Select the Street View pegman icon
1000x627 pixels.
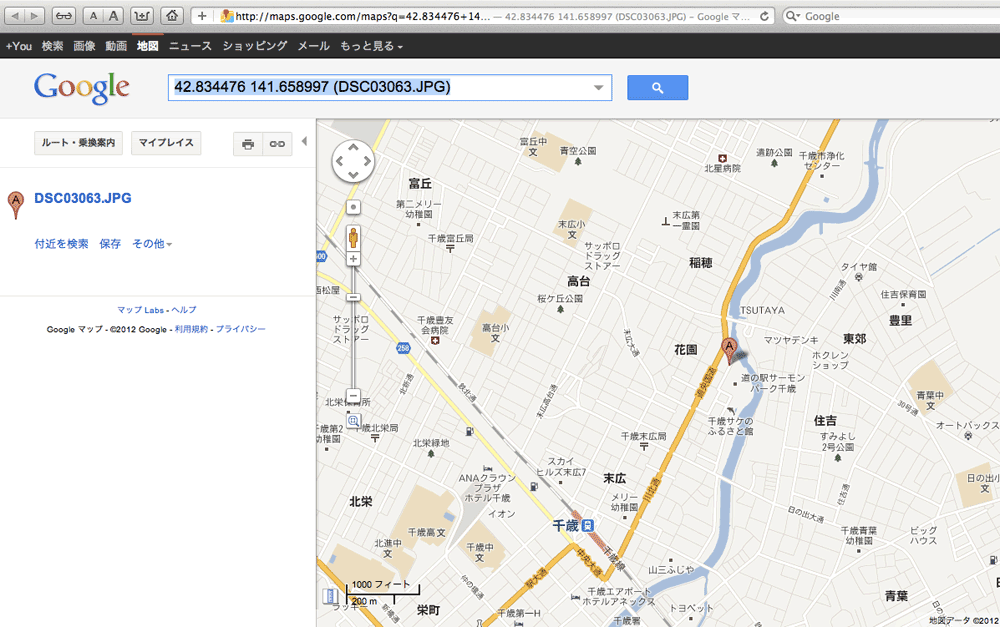pos(353,238)
